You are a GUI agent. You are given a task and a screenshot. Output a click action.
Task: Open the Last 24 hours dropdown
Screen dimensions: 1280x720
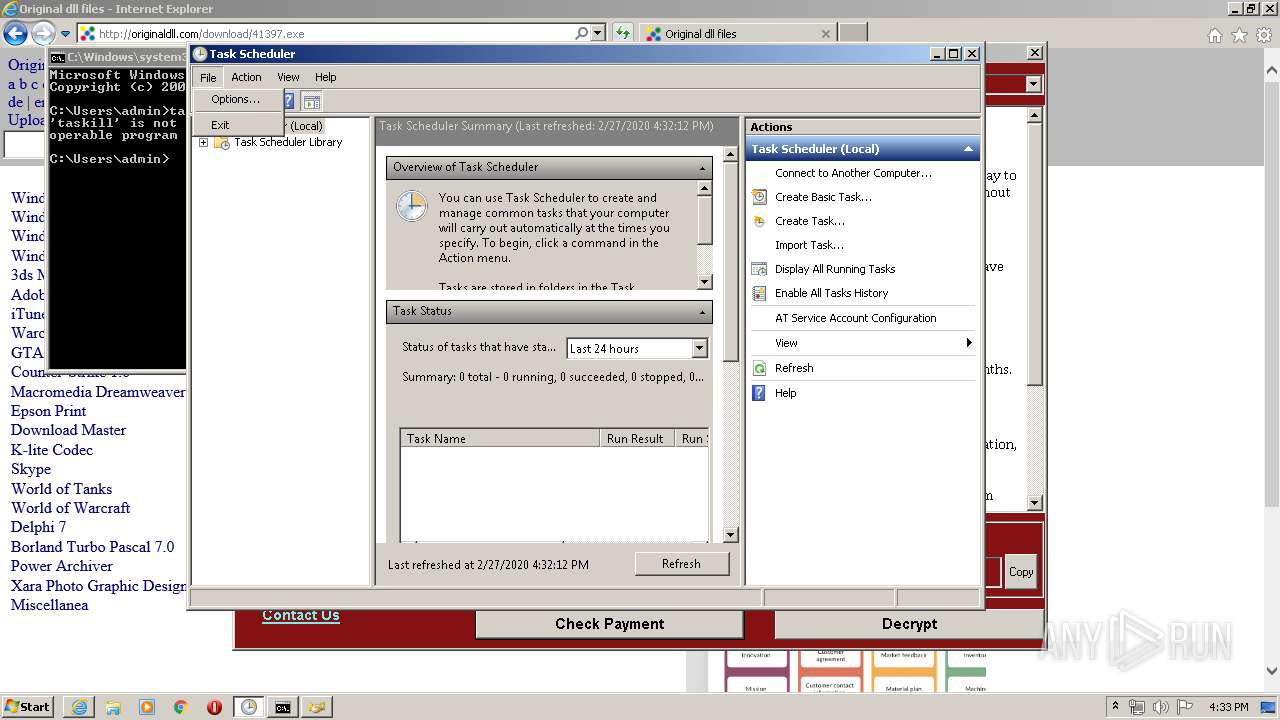699,348
